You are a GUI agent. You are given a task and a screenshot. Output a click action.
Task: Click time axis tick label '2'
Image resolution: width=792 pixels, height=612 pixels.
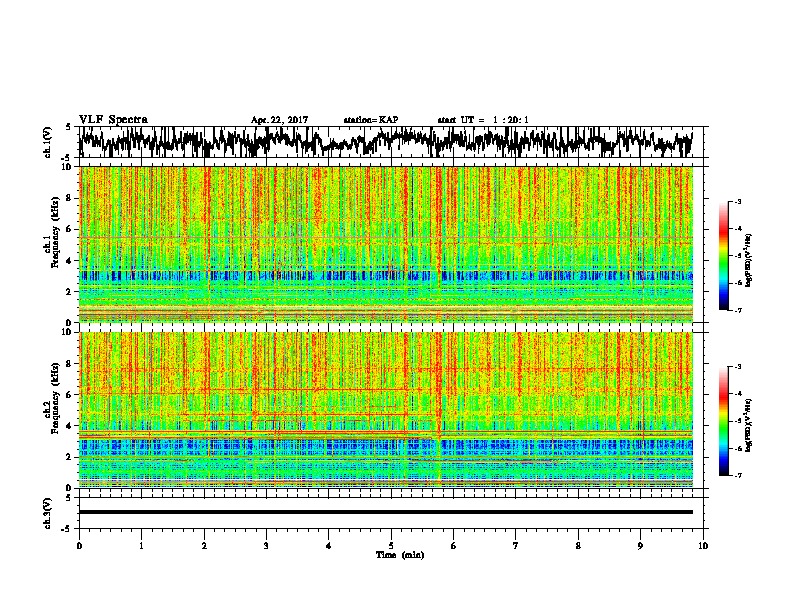point(204,546)
